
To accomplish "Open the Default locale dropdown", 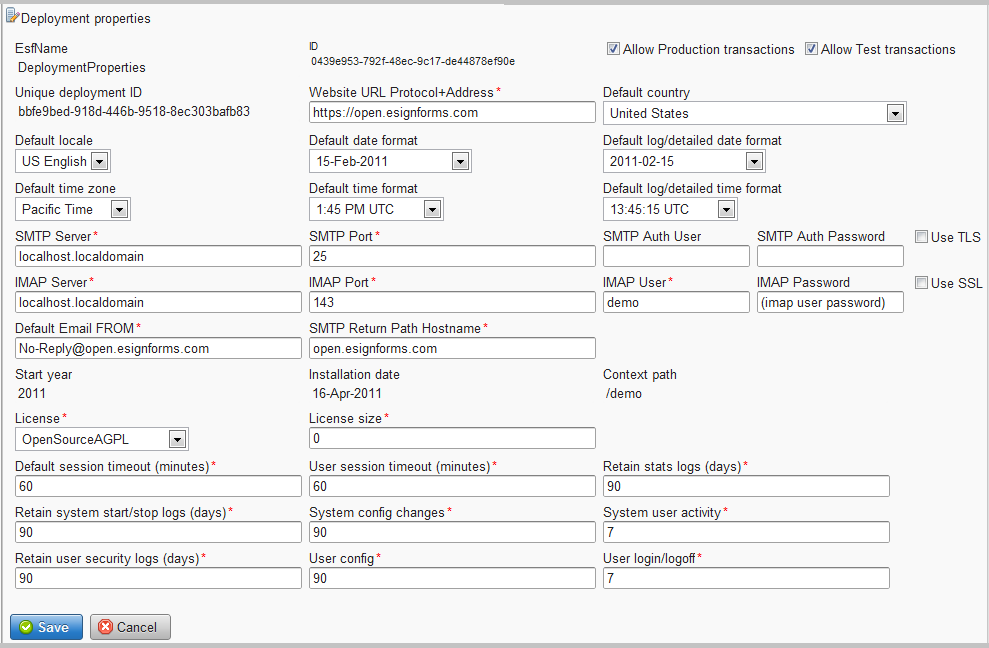I will click(x=62, y=162).
